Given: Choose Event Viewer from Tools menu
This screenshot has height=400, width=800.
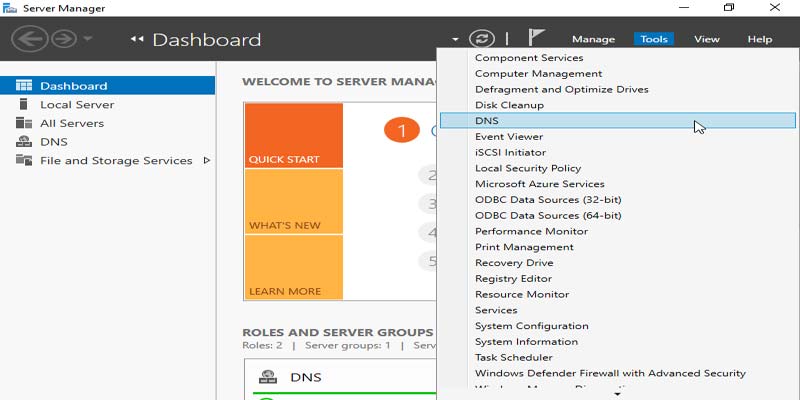Looking at the screenshot, I should (618, 136).
